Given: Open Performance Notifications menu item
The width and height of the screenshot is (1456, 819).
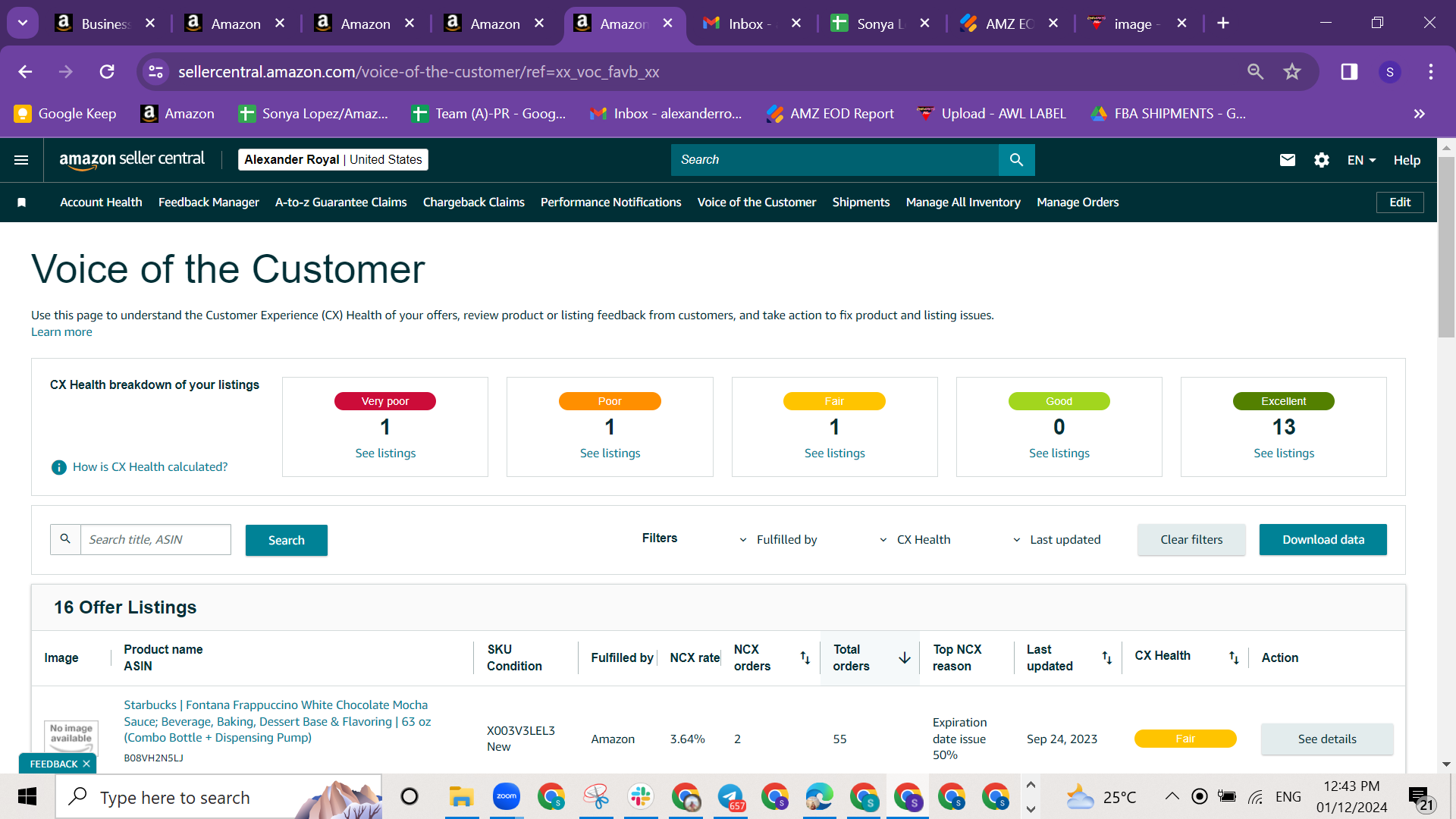Looking at the screenshot, I should pos(610,202).
